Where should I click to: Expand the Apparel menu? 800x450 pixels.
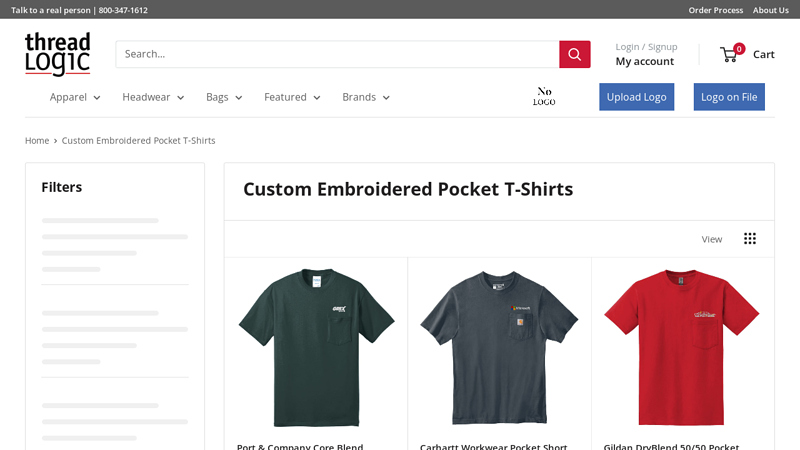(75, 97)
